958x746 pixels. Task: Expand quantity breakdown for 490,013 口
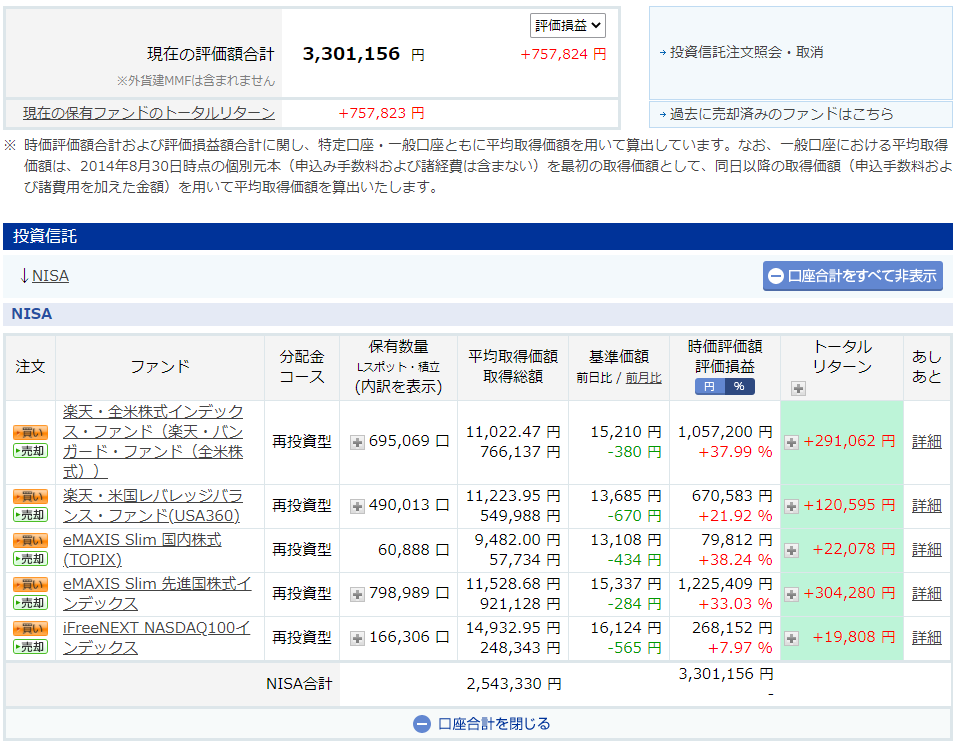pyautogui.click(x=357, y=506)
